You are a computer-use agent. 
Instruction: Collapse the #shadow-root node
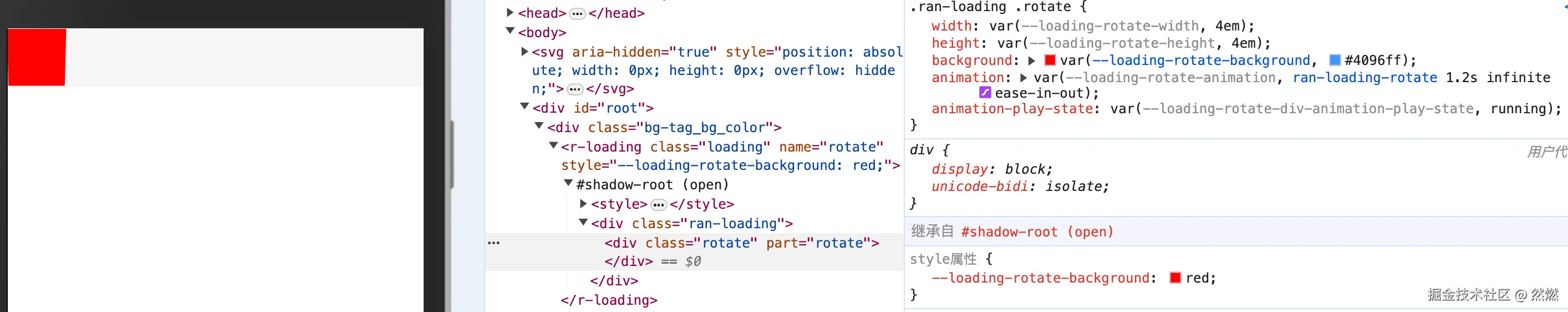click(568, 183)
